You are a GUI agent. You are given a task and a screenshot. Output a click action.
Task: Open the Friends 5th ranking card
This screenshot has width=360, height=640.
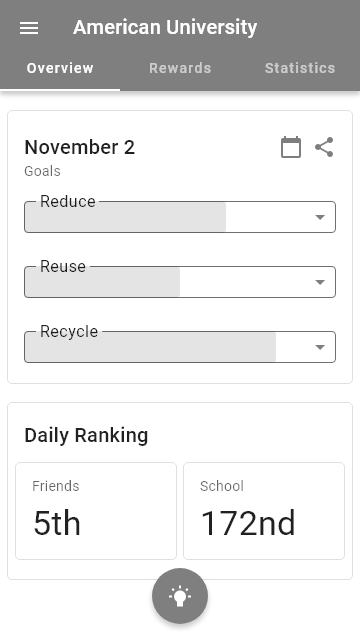click(96, 511)
